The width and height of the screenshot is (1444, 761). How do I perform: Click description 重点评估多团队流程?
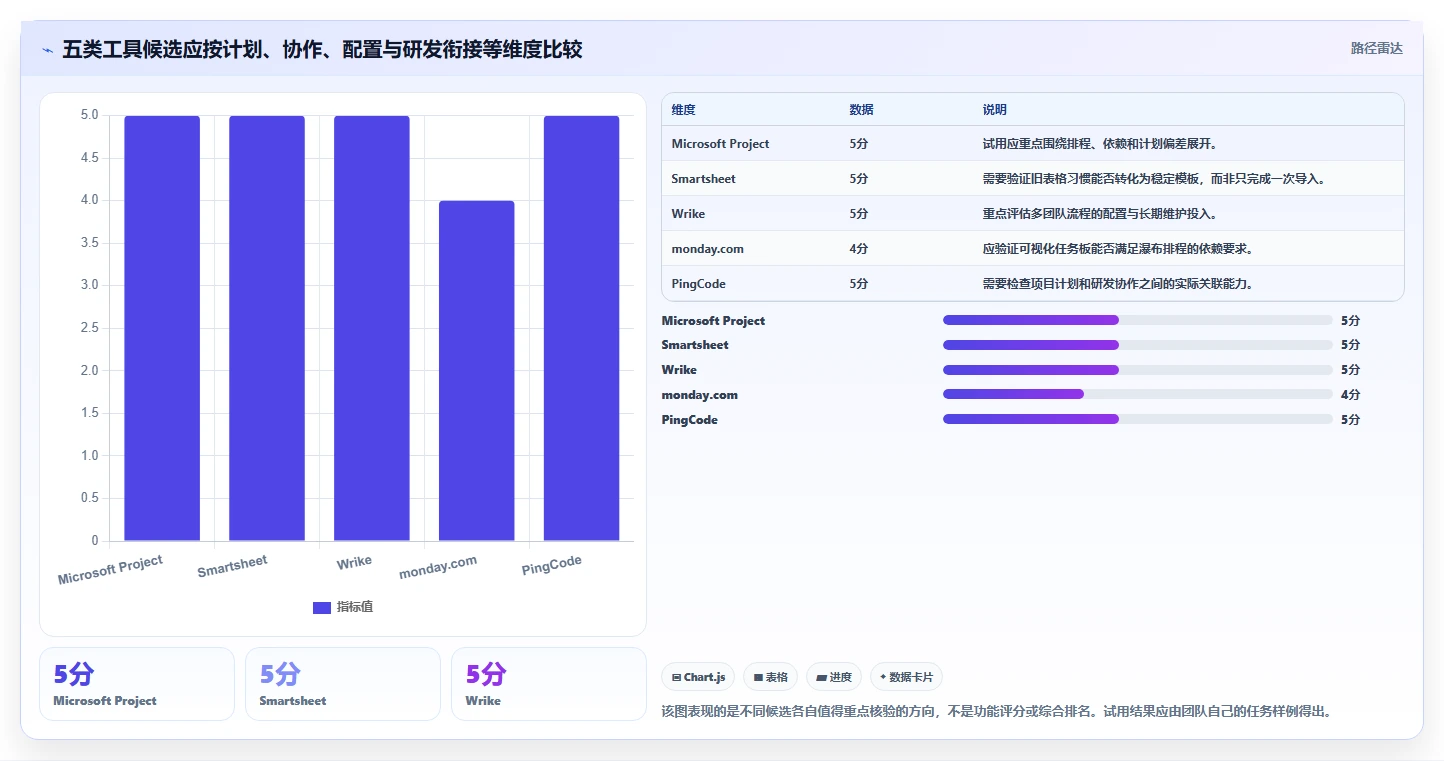(x=1100, y=214)
